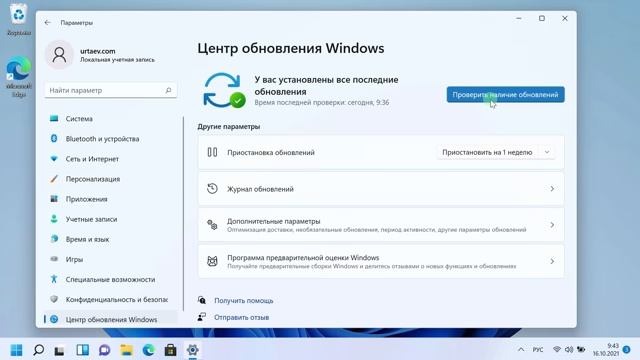Viewport: 640px width, 360px height.
Task: Open Microsoft Store from taskbar
Action: pos(171,350)
